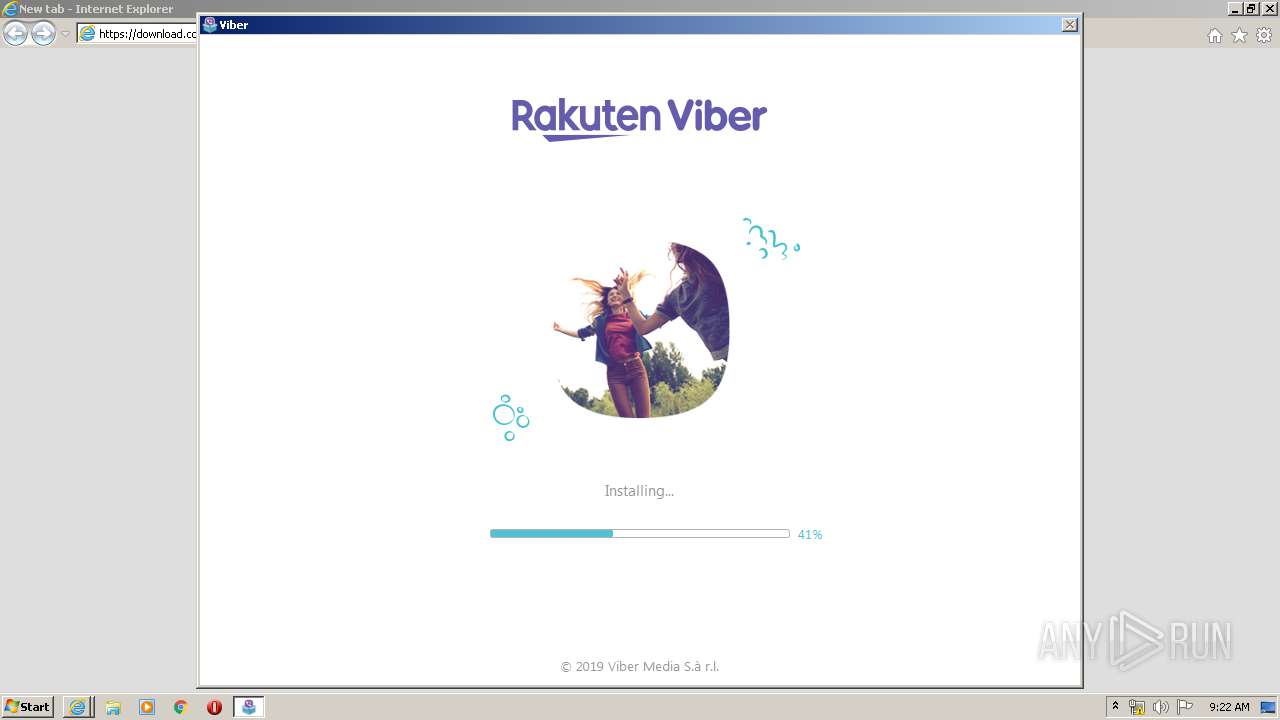Show hidden system tray icons
The width and height of the screenshot is (1280, 720).
tap(1116, 707)
